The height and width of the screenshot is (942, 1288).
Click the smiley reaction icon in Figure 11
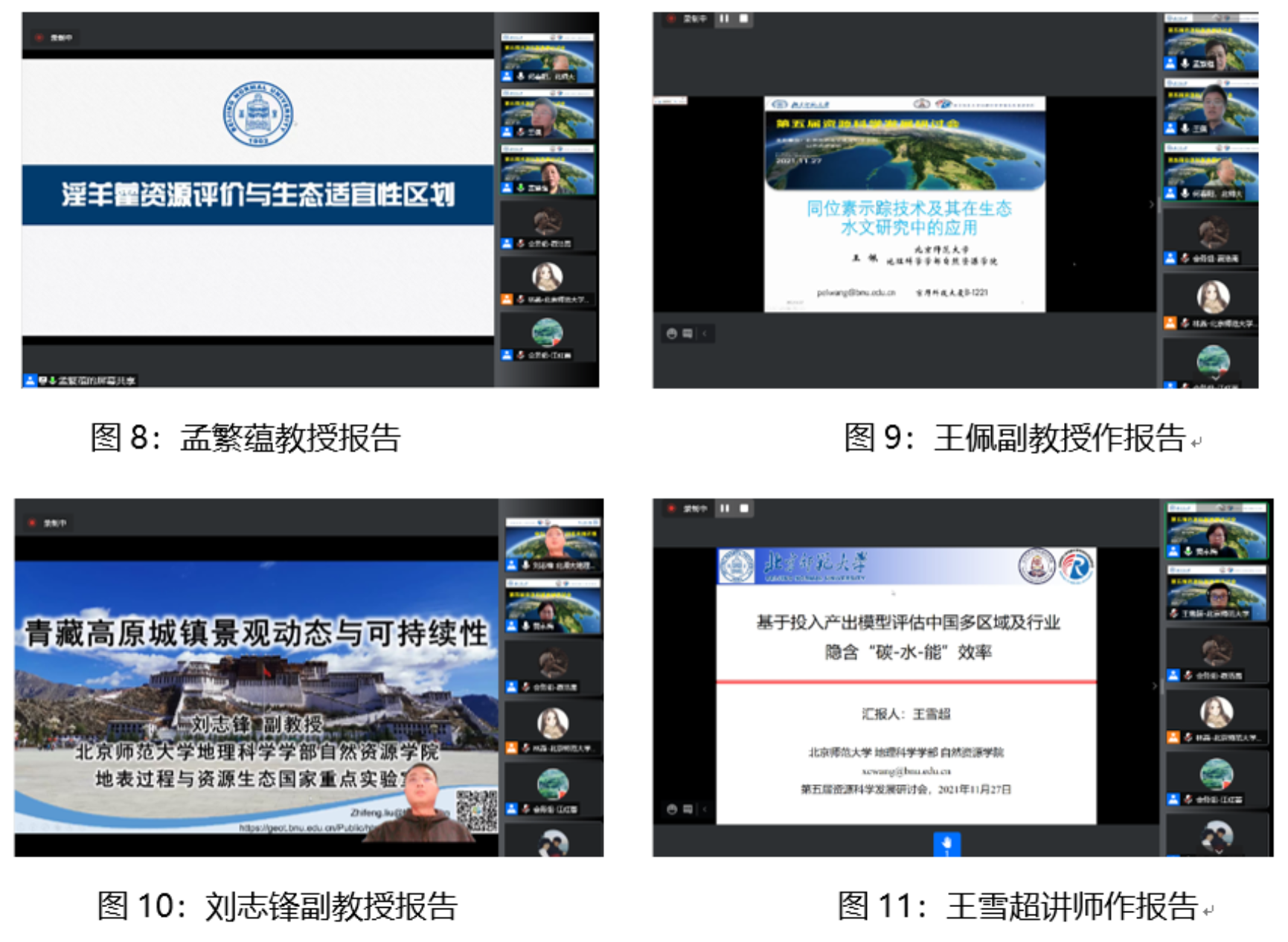pos(671,809)
